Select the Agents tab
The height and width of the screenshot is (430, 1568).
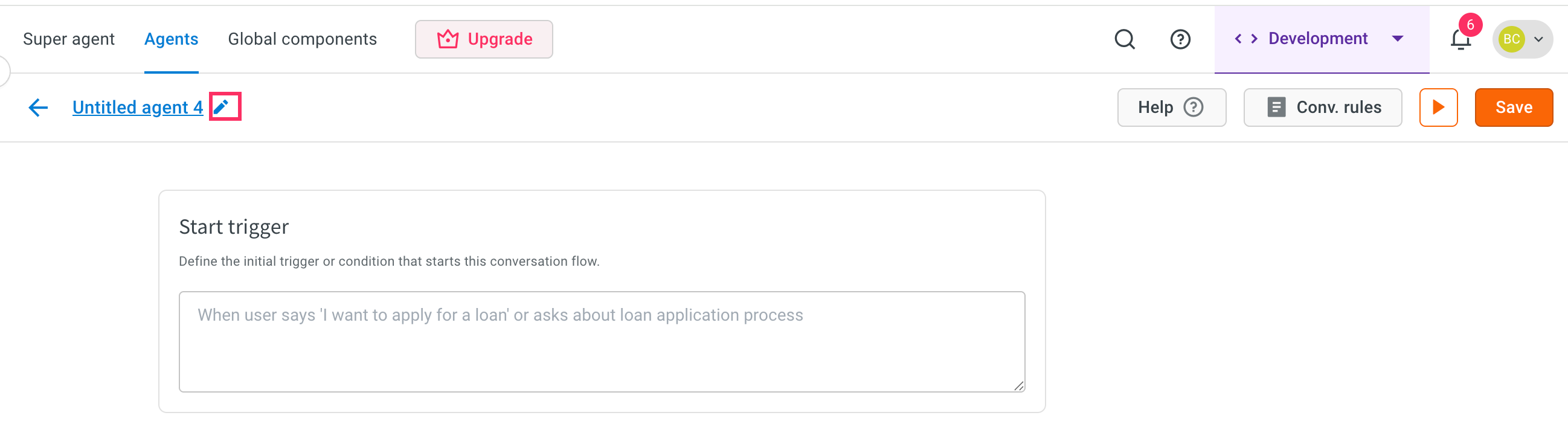click(171, 39)
